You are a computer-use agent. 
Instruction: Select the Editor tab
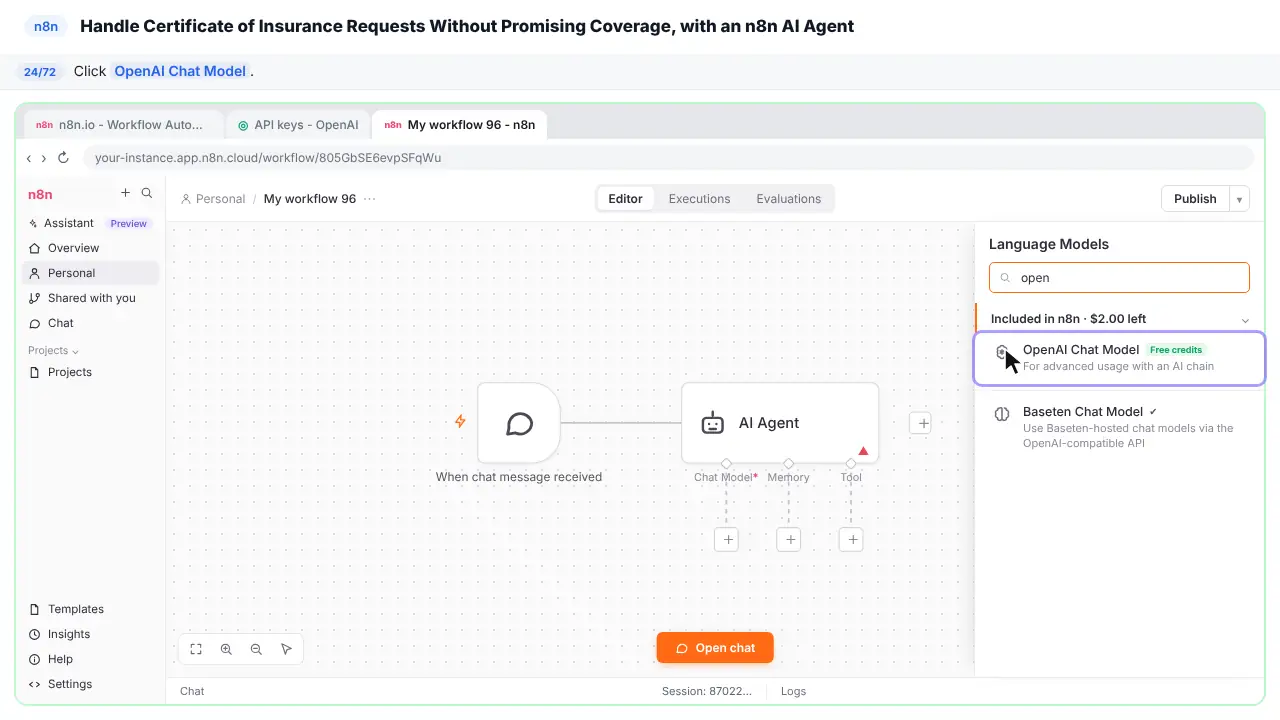[x=625, y=199]
